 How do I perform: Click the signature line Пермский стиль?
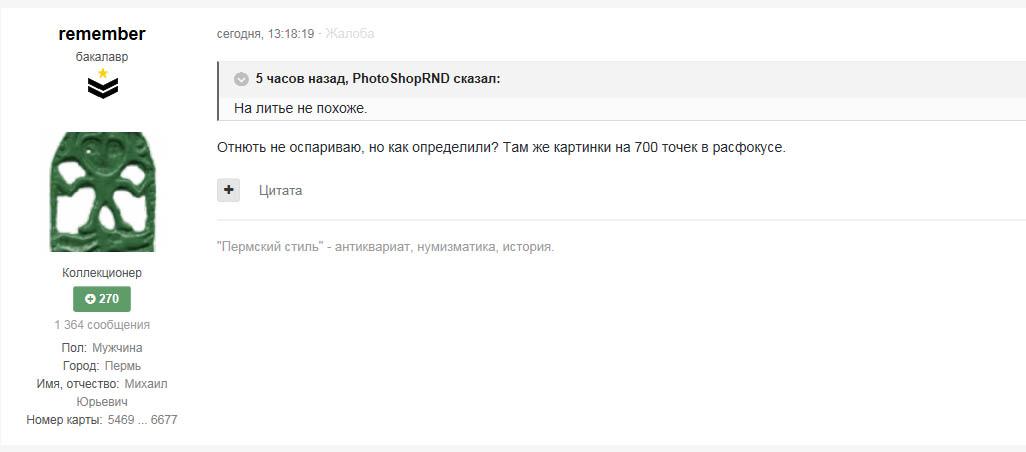pyautogui.click(x=385, y=247)
